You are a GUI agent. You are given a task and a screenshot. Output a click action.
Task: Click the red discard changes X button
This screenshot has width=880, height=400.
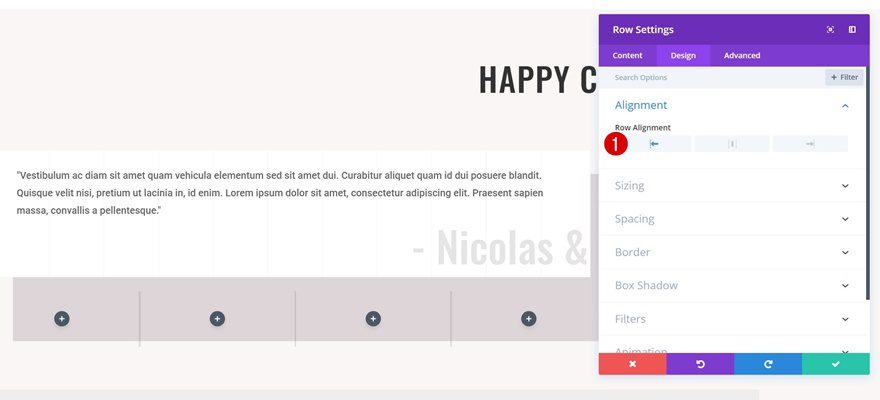click(632, 364)
